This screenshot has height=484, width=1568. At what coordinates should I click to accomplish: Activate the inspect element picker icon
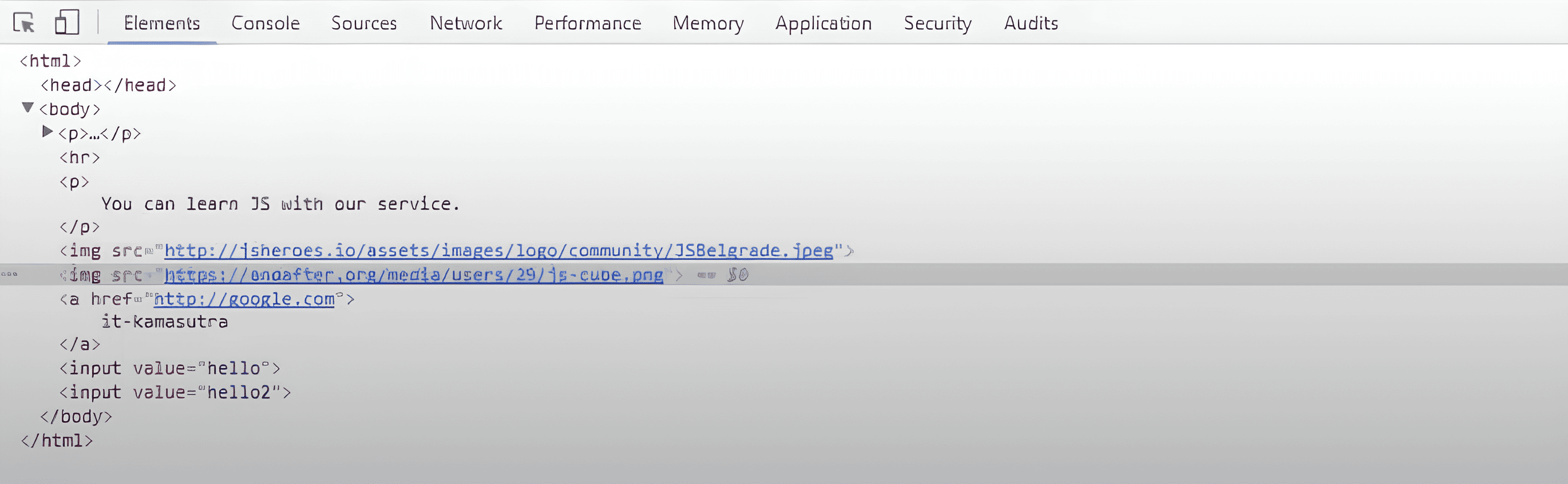(x=23, y=23)
